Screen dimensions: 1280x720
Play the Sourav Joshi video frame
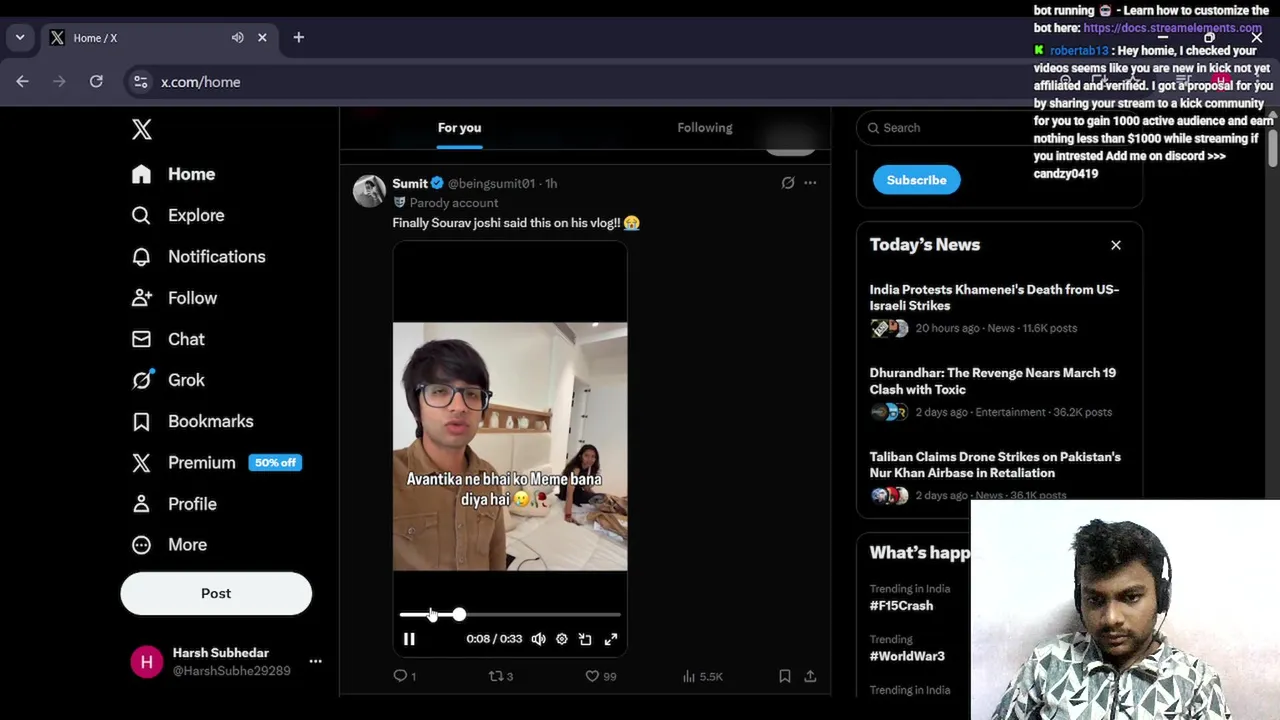coord(510,446)
